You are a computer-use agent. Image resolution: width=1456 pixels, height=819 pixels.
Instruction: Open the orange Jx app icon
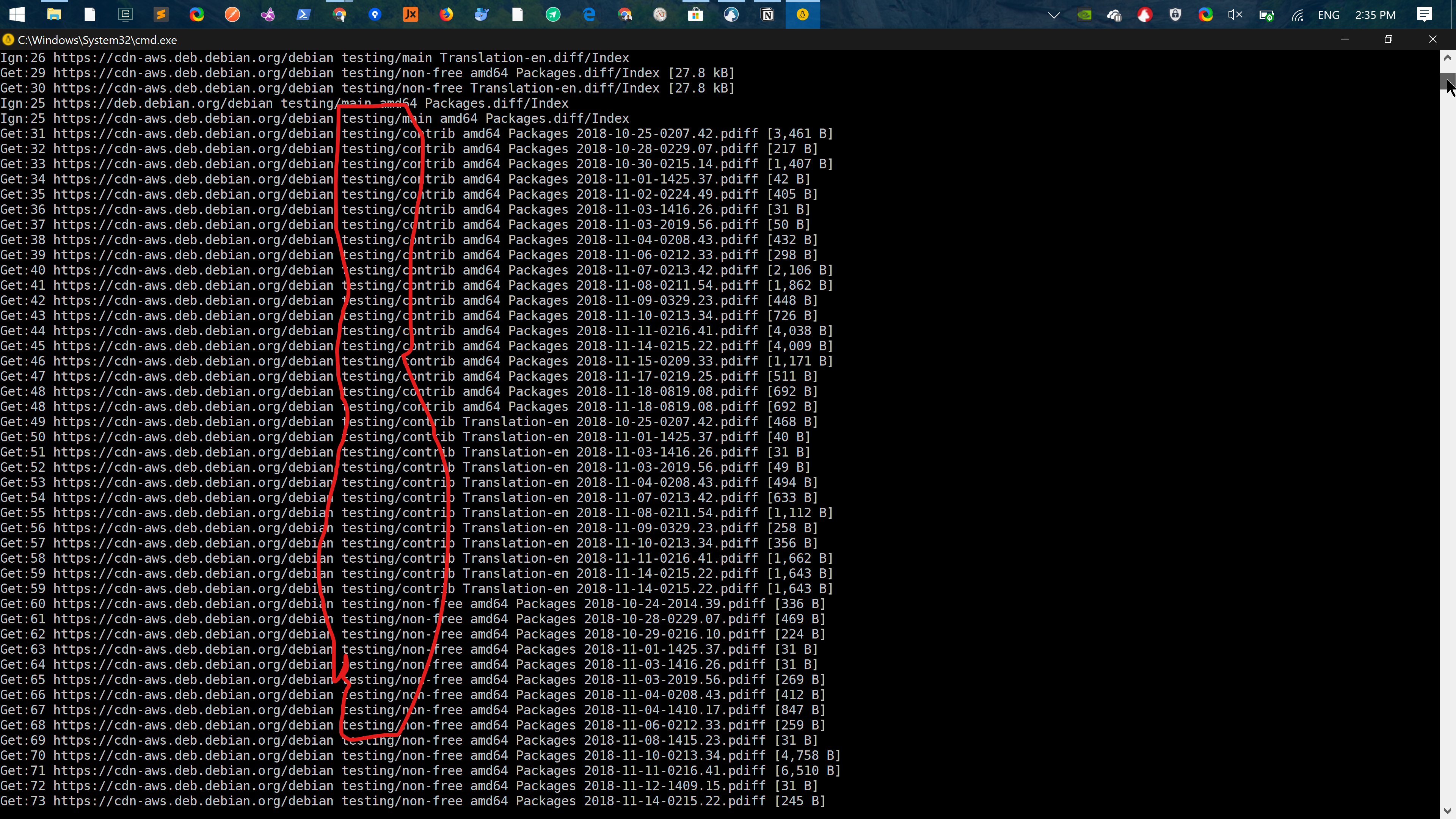tap(410, 15)
